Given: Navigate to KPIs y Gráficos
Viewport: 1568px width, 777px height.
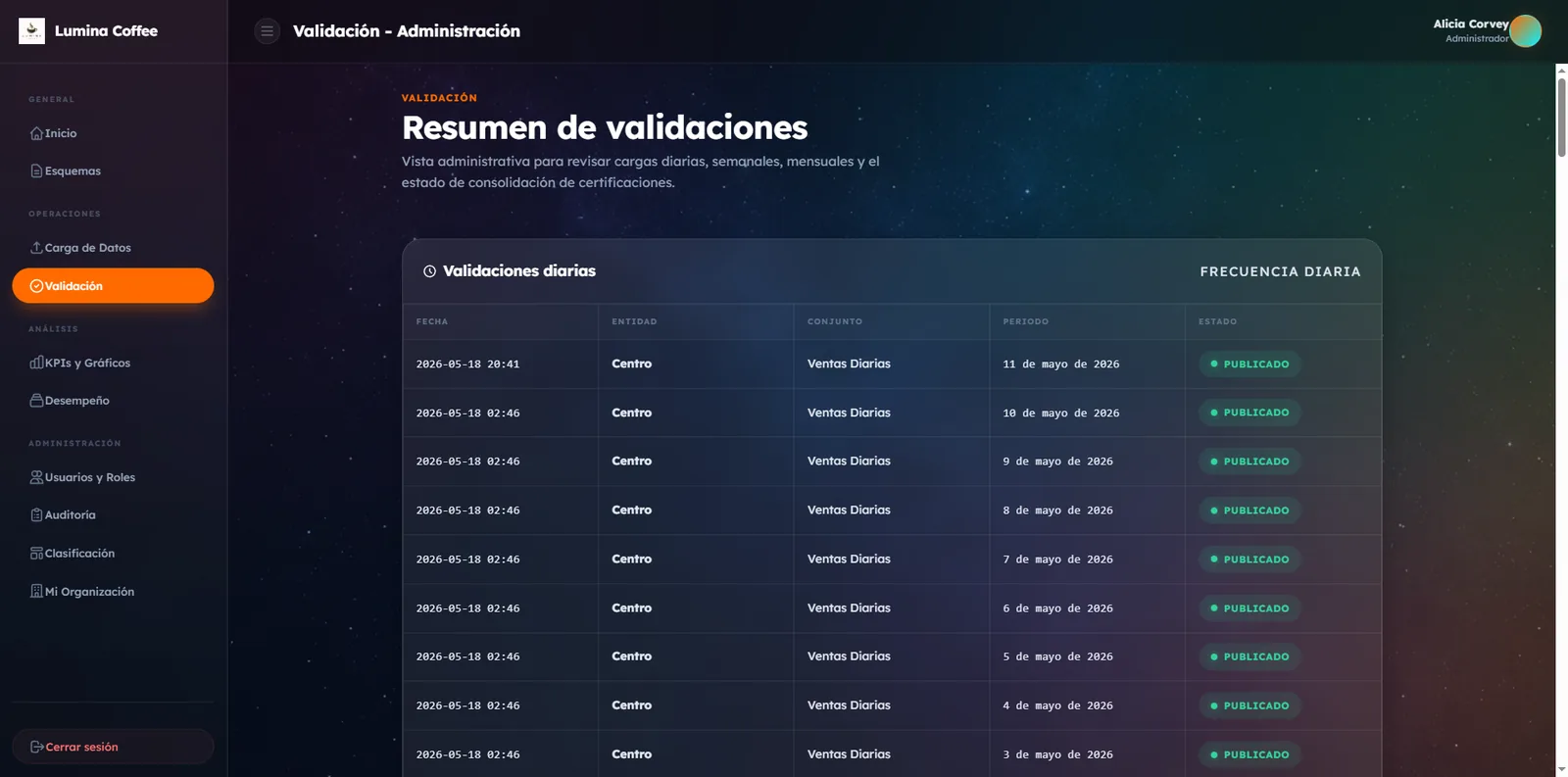Looking at the screenshot, I should coord(113,363).
